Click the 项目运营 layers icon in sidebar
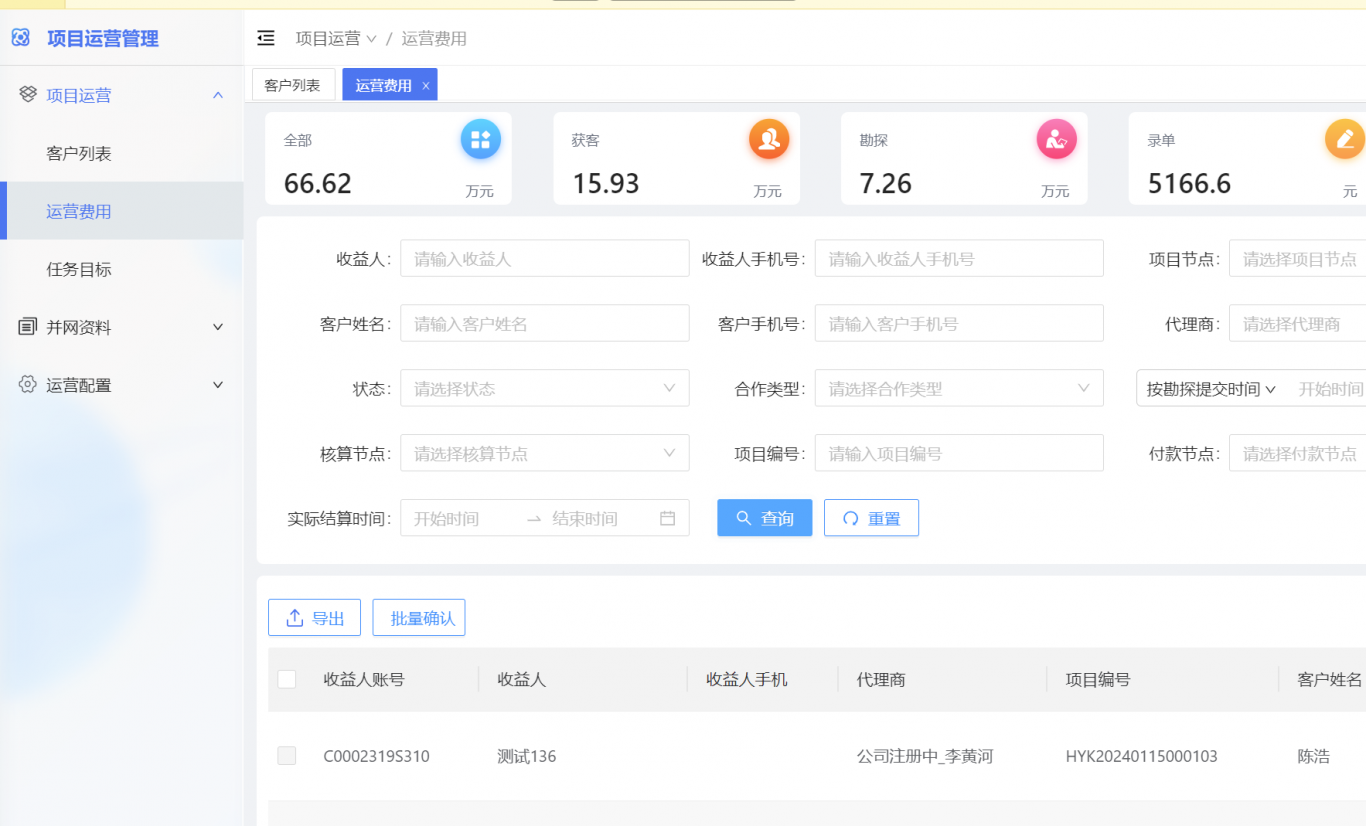This screenshot has height=826, width=1366. tap(28, 95)
